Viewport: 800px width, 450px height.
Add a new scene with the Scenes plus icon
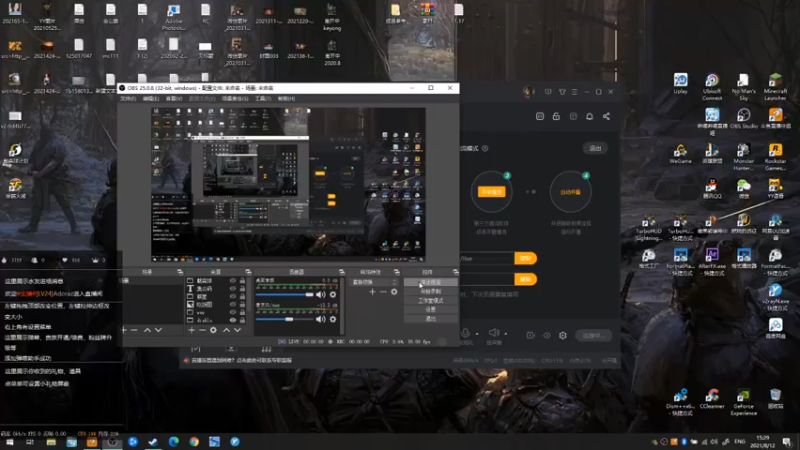click(x=124, y=330)
